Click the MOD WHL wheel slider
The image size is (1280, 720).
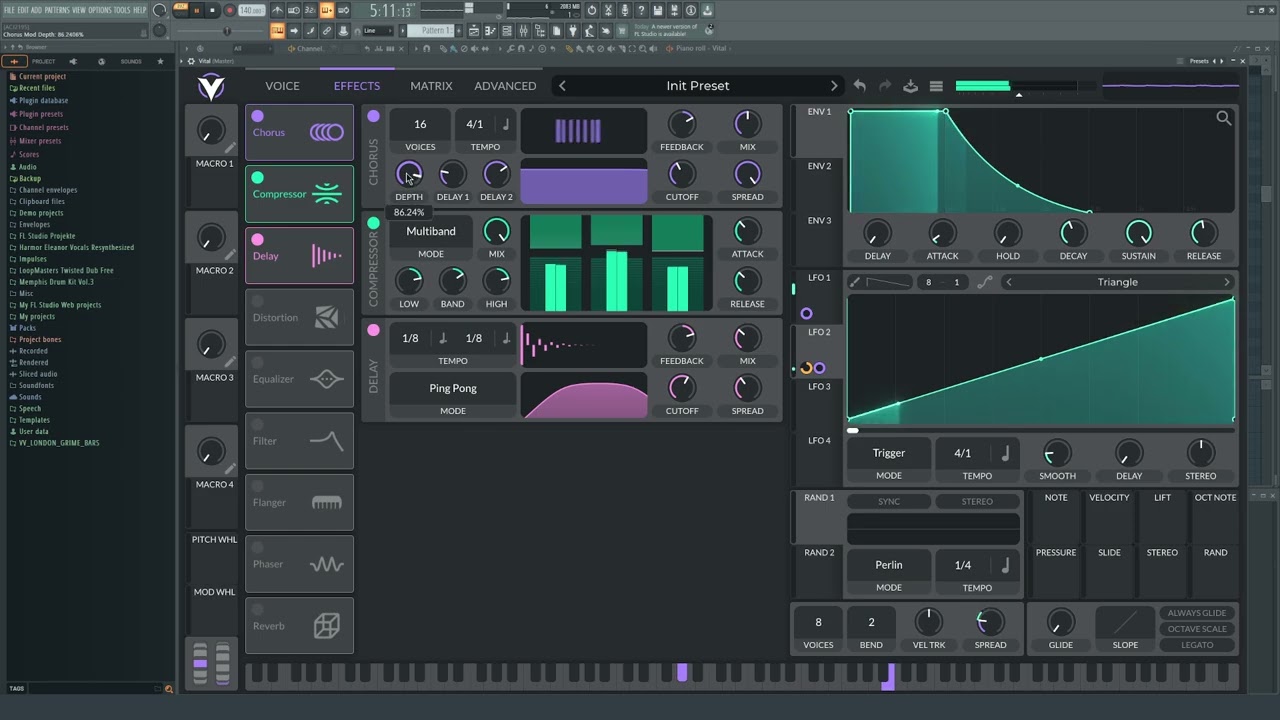[x=223, y=664]
